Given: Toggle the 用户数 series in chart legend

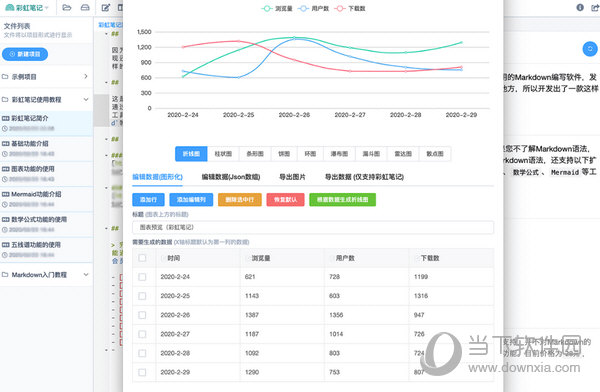Looking at the screenshot, I should pos(313,8).
